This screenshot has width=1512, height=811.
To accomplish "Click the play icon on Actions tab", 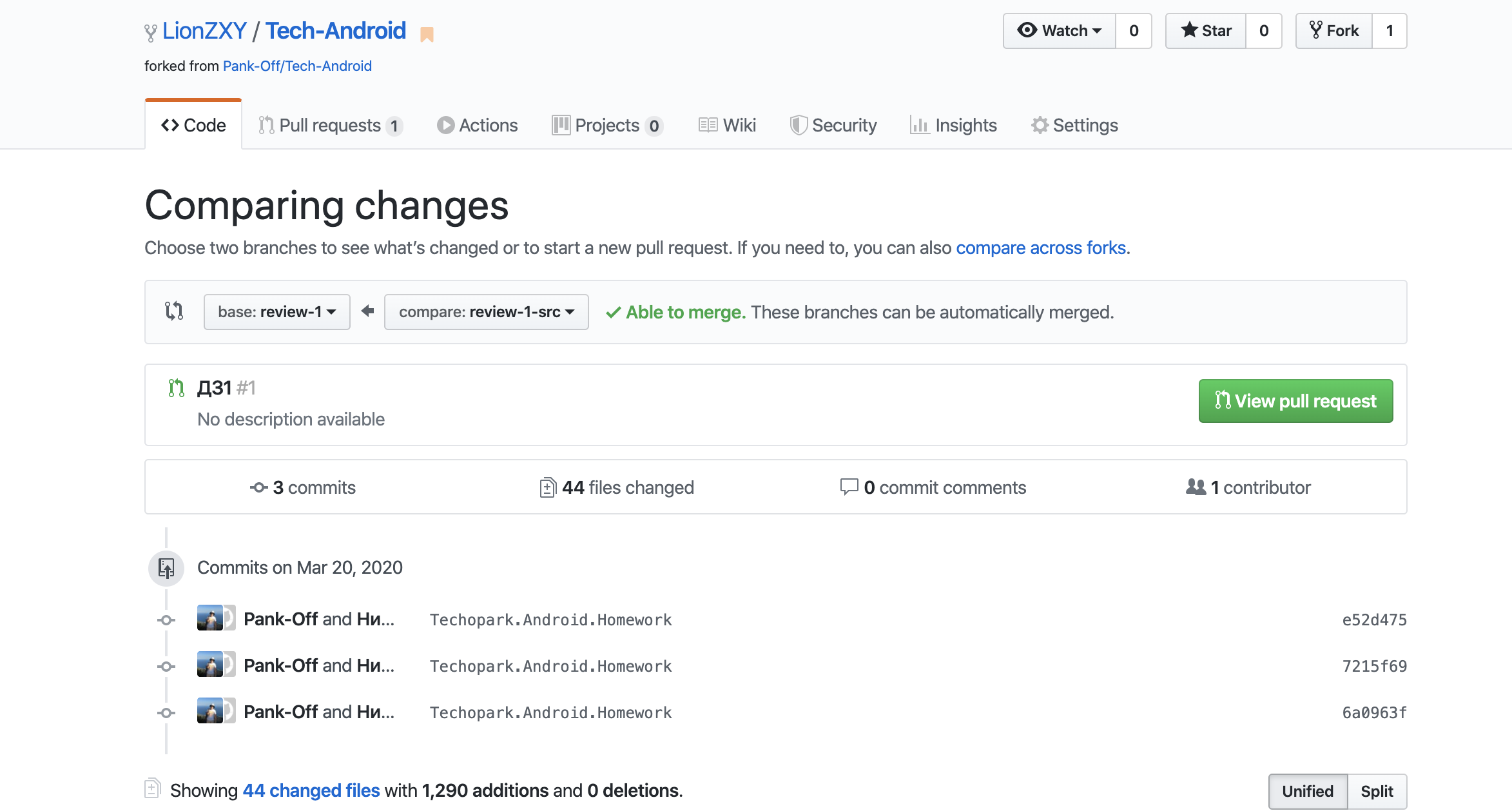I will click(445, 125).
